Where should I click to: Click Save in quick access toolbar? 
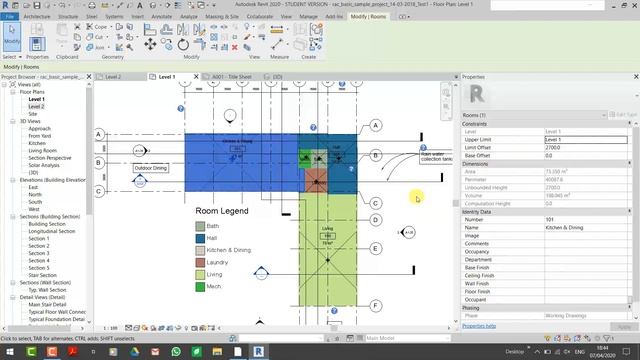tap(37, 5)
